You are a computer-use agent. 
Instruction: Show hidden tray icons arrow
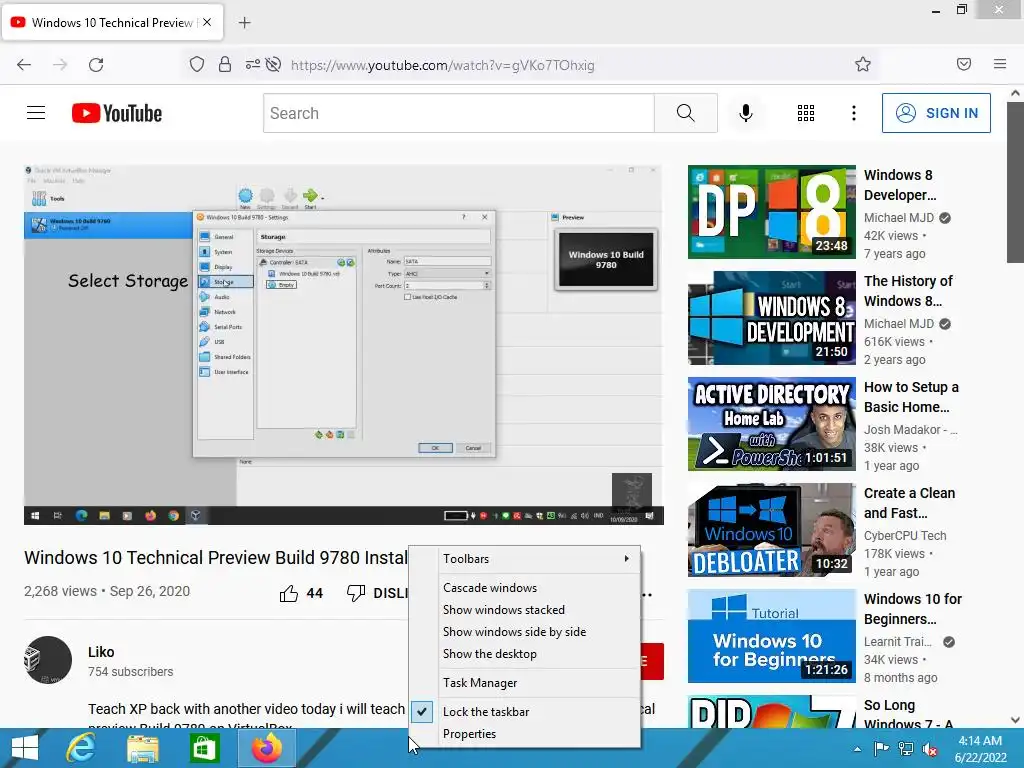(x=857, y=749)
